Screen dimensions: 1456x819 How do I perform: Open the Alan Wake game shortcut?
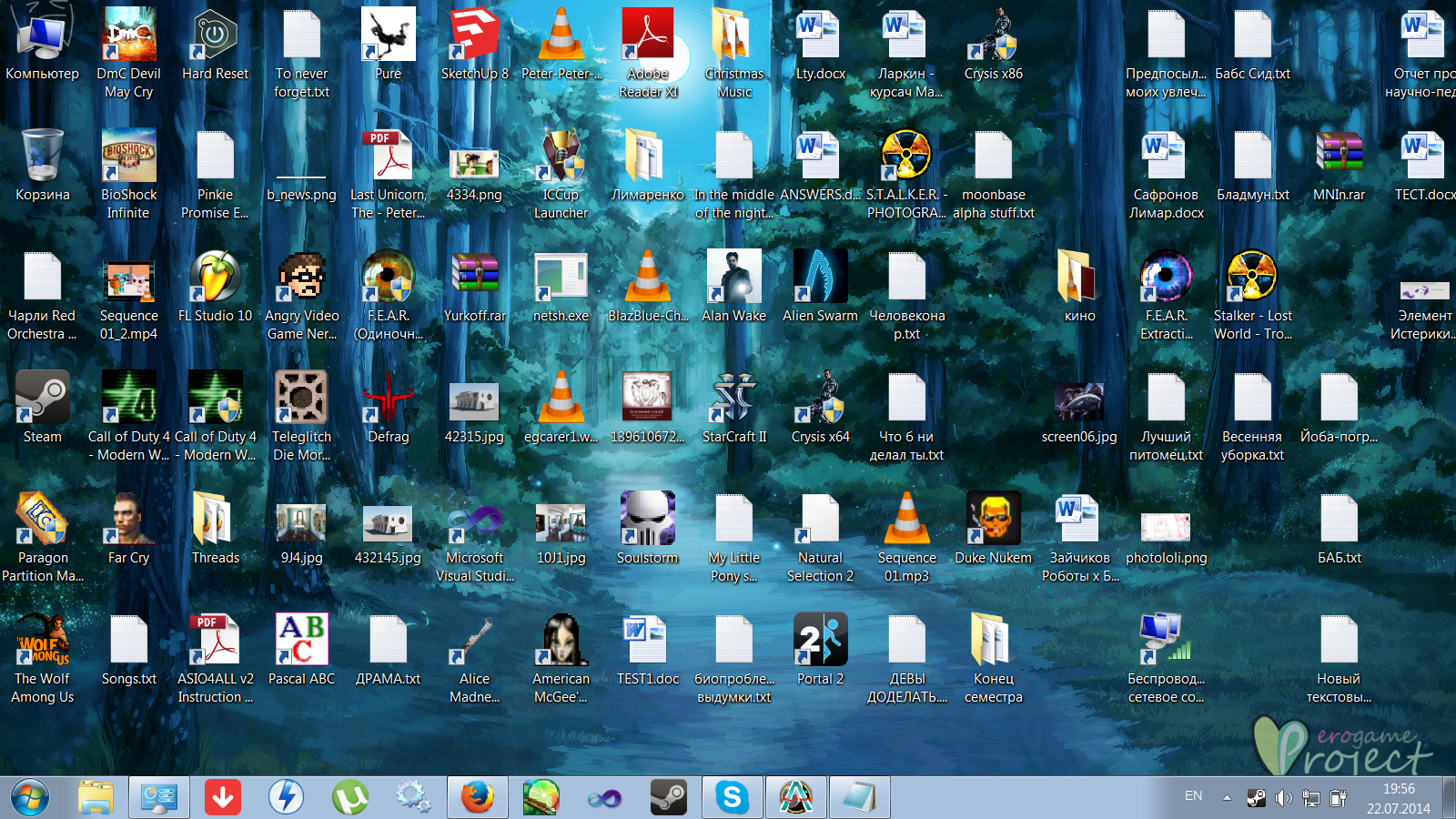point(733,286)
